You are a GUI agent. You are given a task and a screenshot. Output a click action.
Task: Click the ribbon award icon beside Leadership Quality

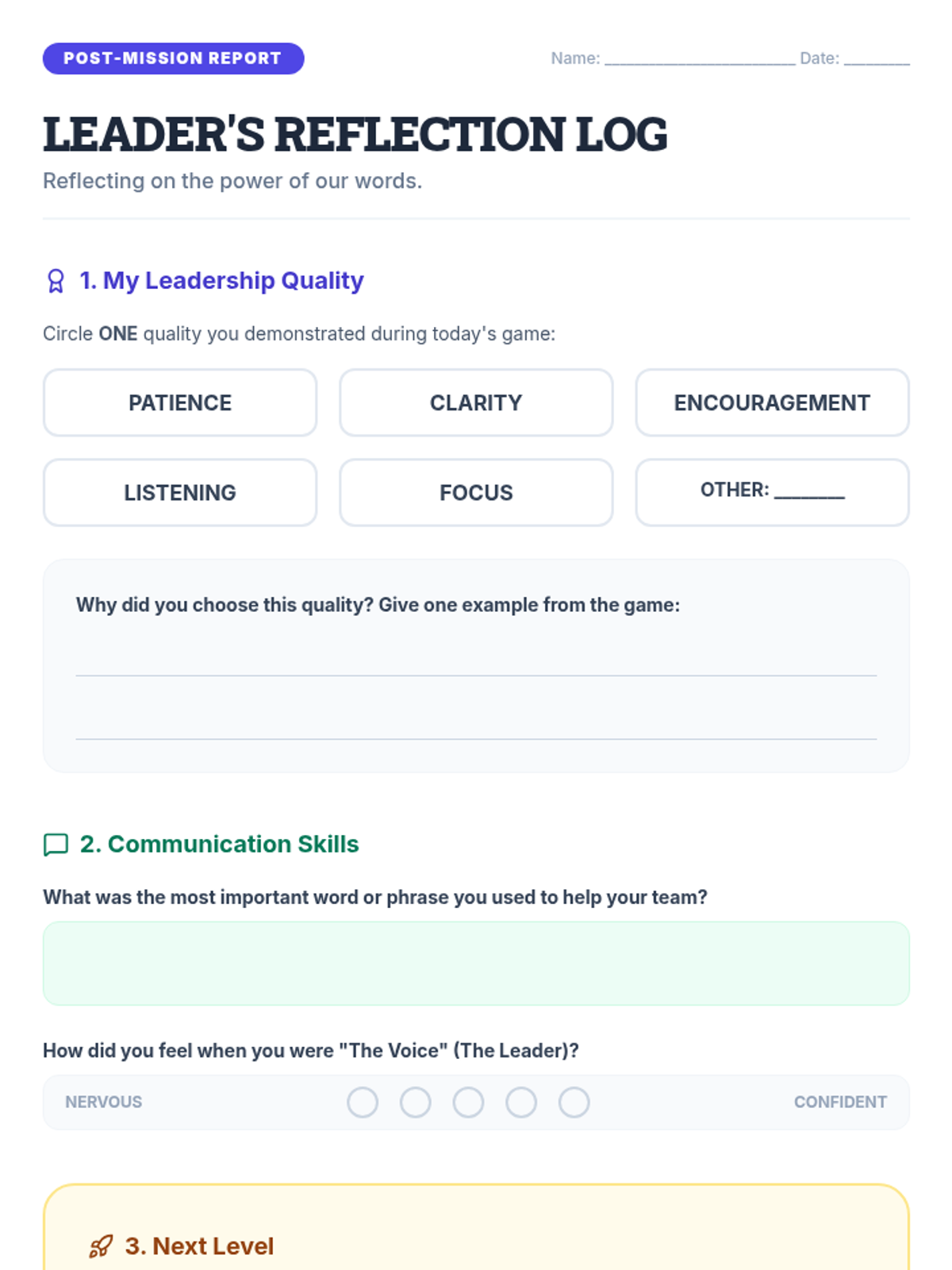tap(56, 281)
